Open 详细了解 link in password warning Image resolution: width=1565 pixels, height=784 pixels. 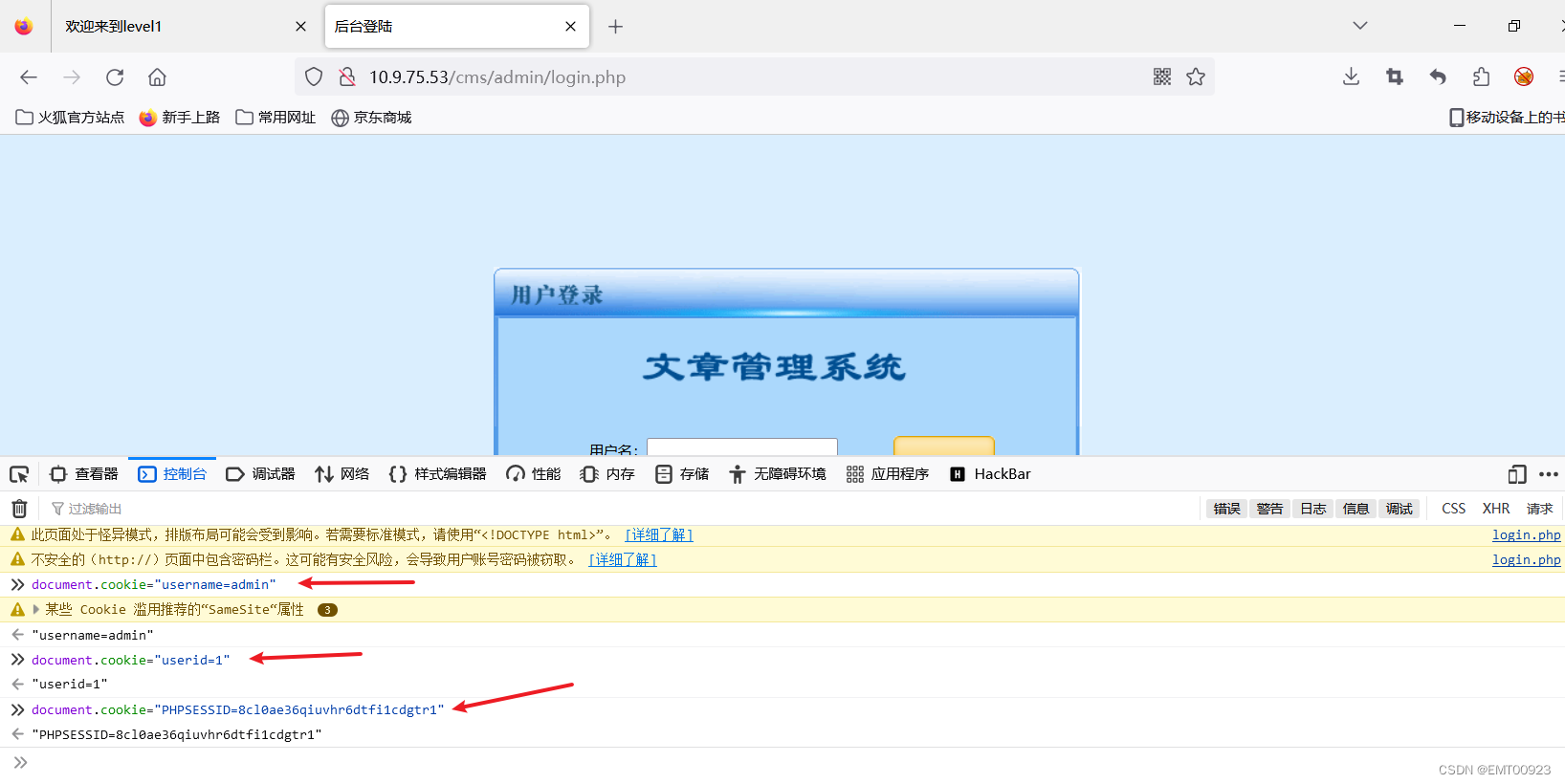pos(623,560)
